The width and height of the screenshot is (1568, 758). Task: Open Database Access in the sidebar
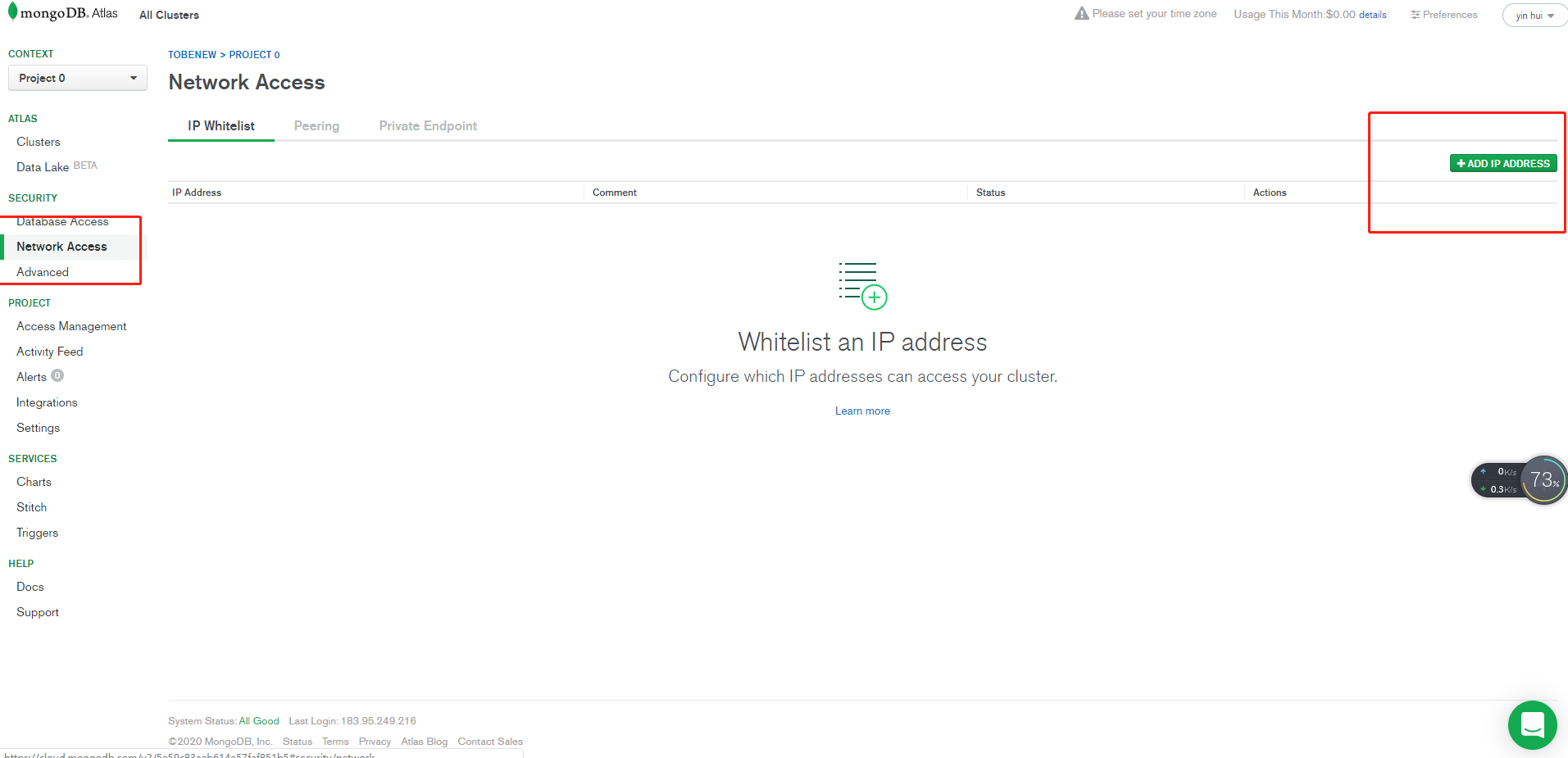62,221
